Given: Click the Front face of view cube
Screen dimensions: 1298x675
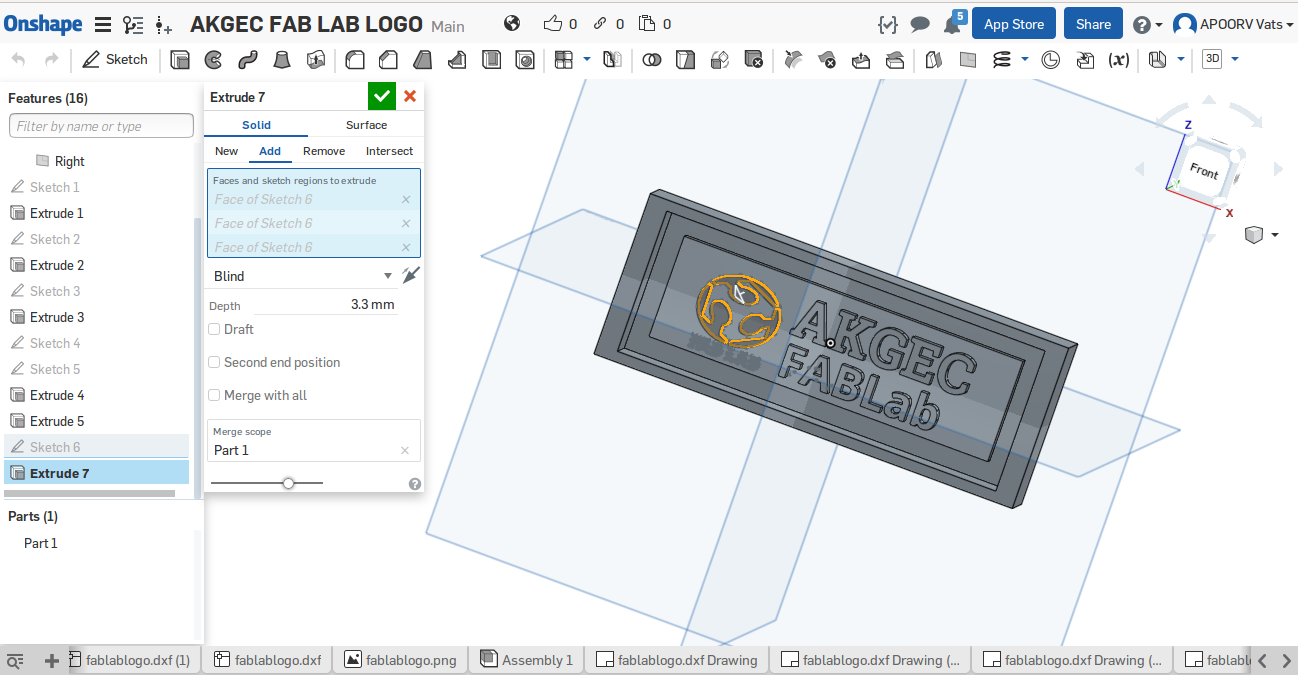Looking at the screenshot, I should pyautogui.click(x=1204, y=171).
